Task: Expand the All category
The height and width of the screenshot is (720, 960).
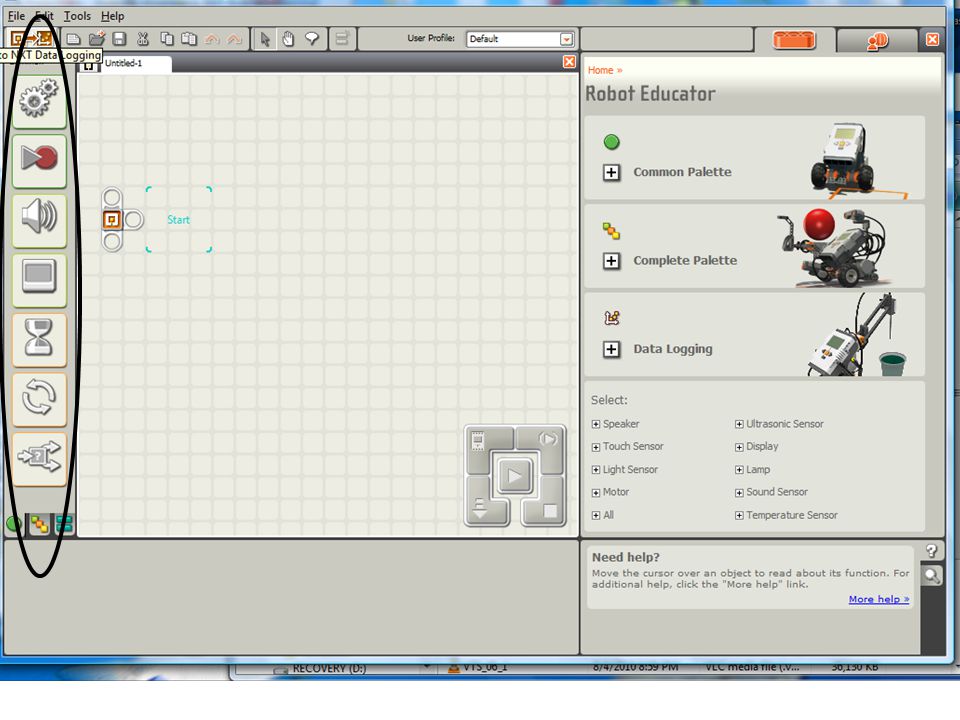Action: [596, 516]
